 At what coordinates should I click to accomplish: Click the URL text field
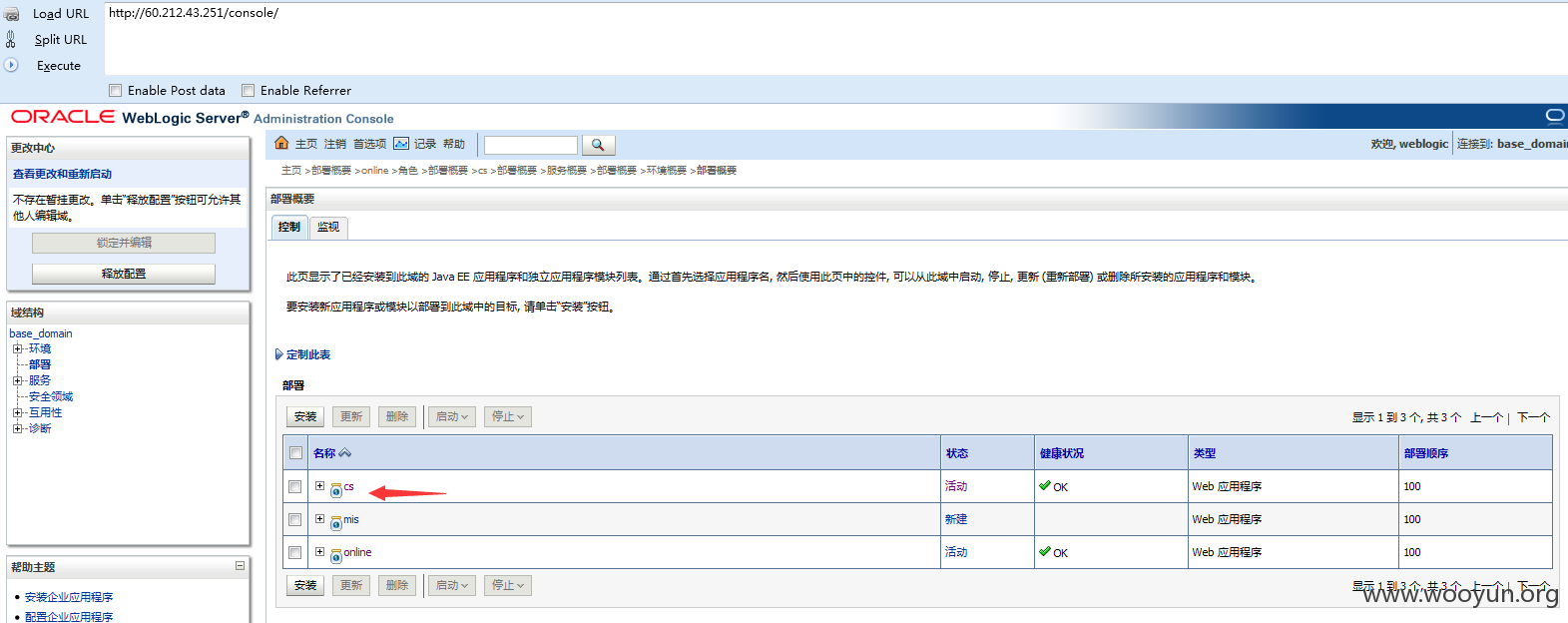click(835, 38)
